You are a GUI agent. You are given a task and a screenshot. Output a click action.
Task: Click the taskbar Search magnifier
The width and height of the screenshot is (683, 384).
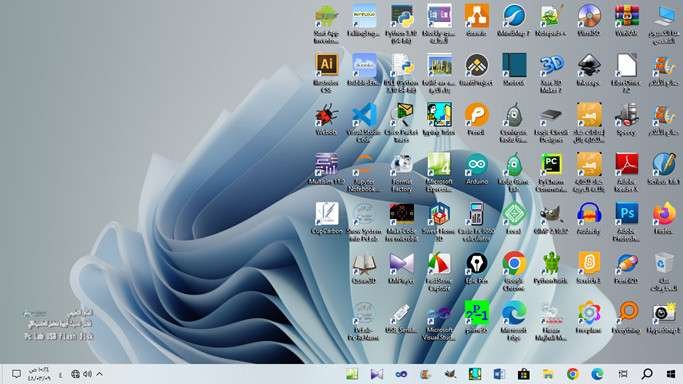coord(647,374)
